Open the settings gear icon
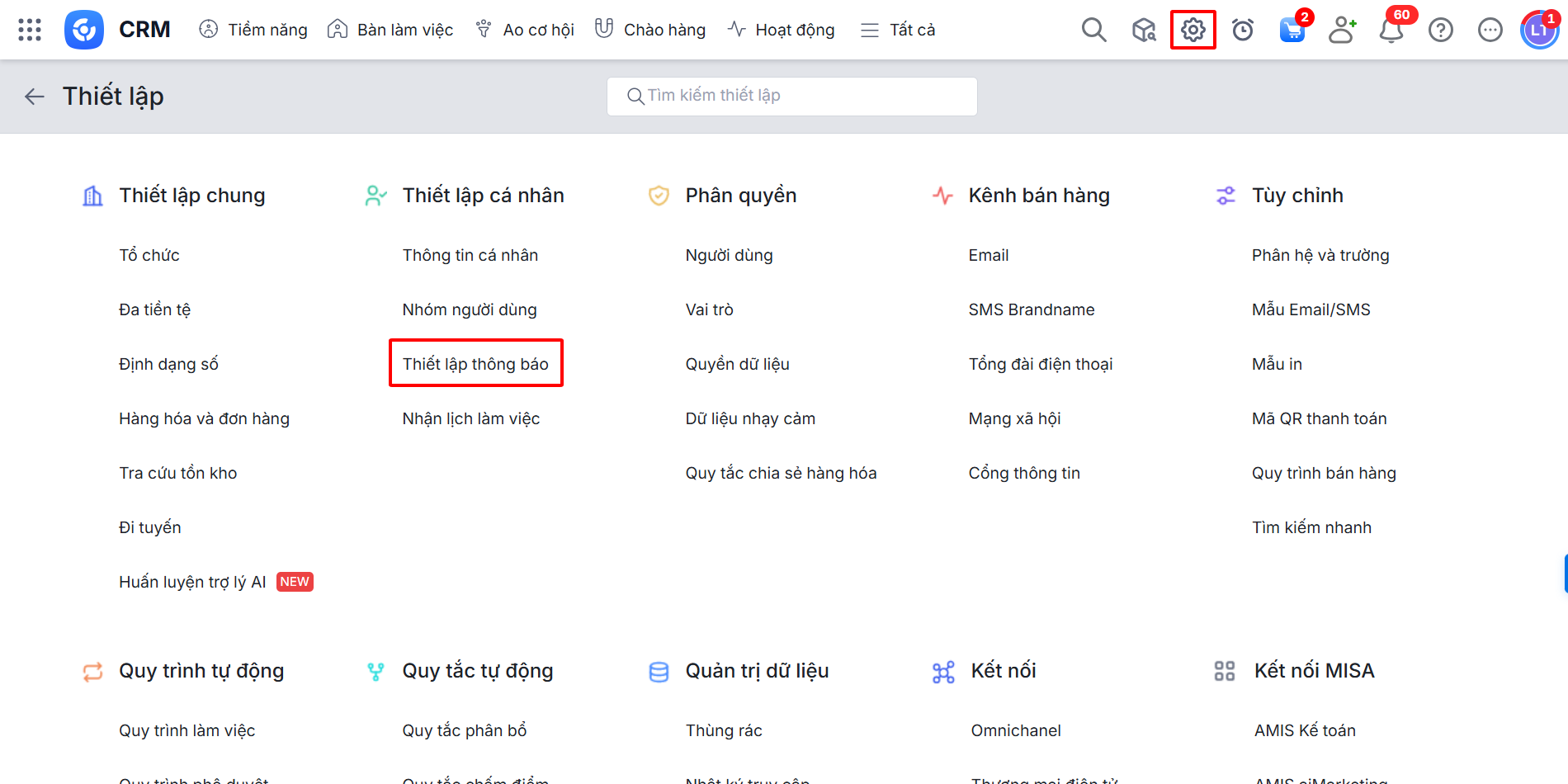Viewport: 1568px width, 784px height. coord(1193,30)
